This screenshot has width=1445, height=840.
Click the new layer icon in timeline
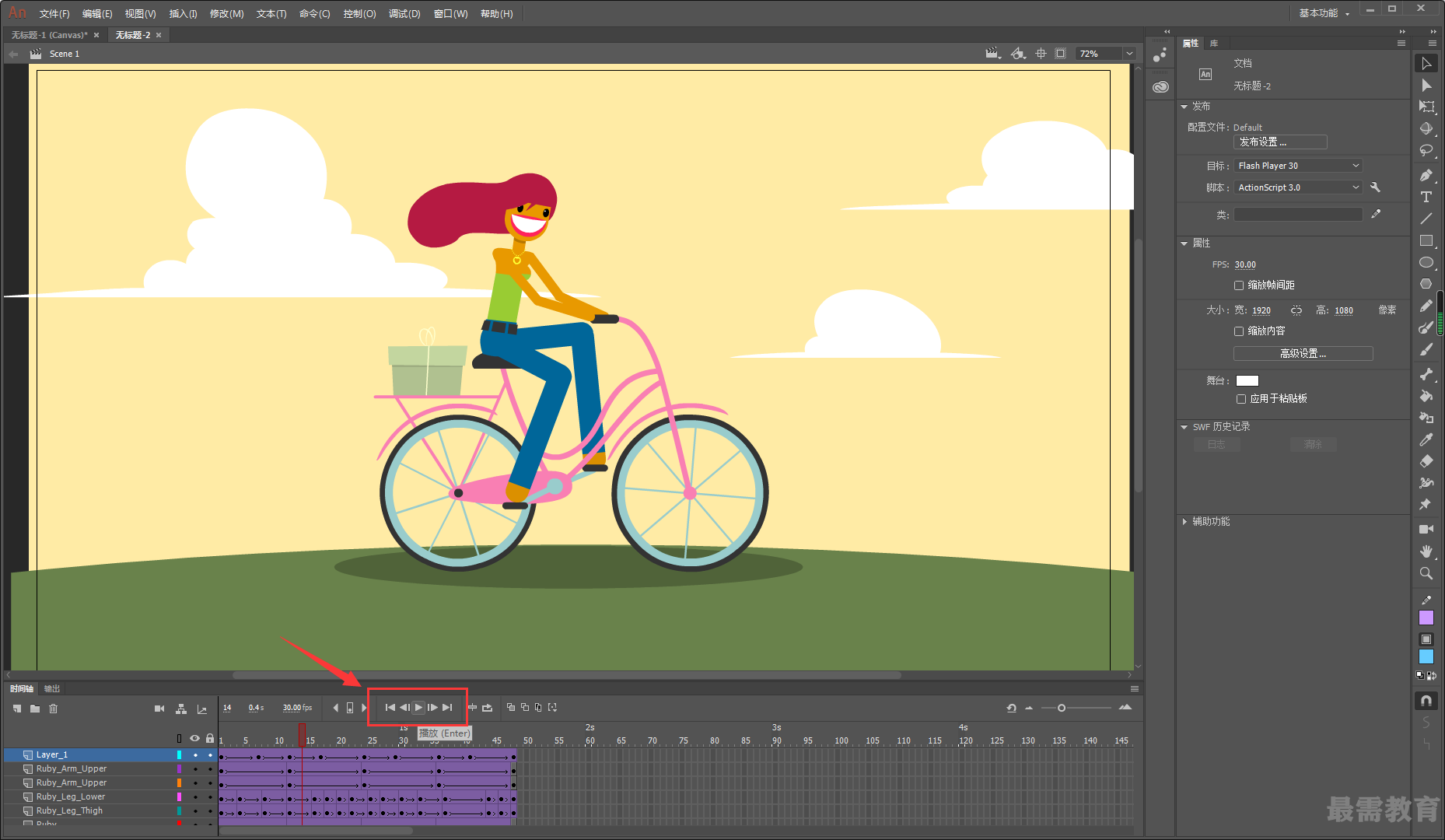point(17,709)
